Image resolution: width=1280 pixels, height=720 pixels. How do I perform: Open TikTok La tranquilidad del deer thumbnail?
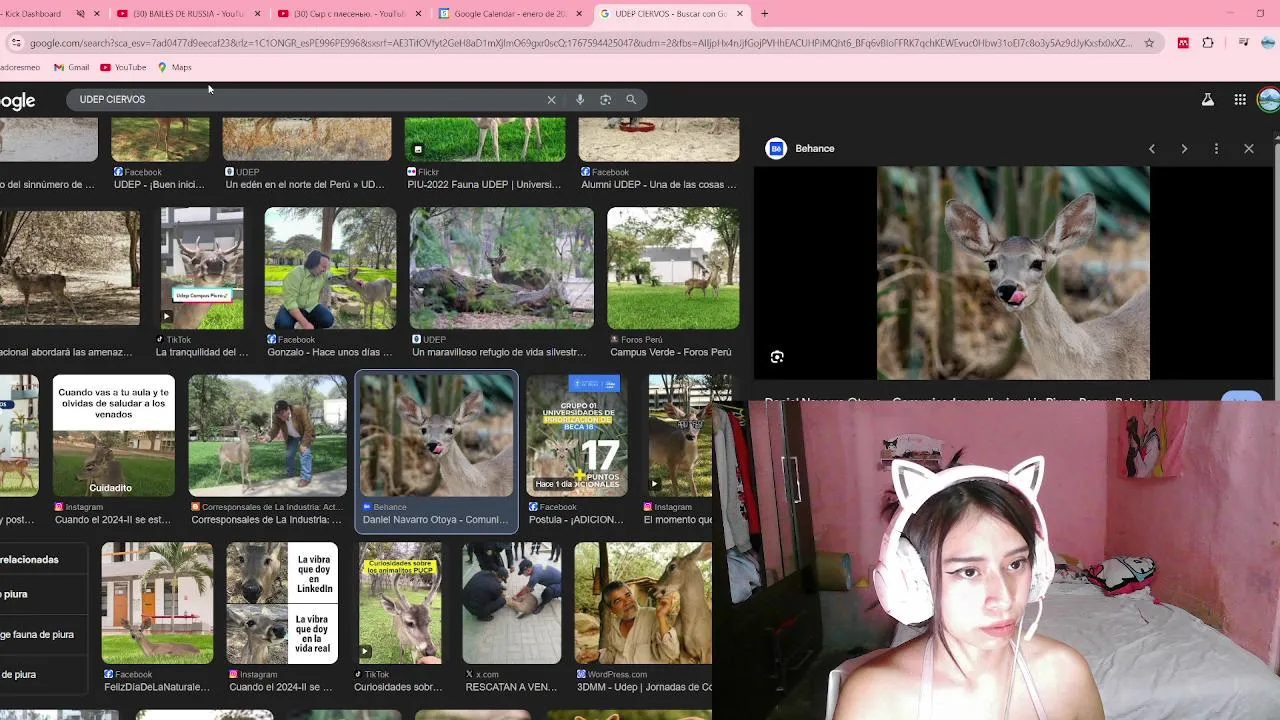202,268
